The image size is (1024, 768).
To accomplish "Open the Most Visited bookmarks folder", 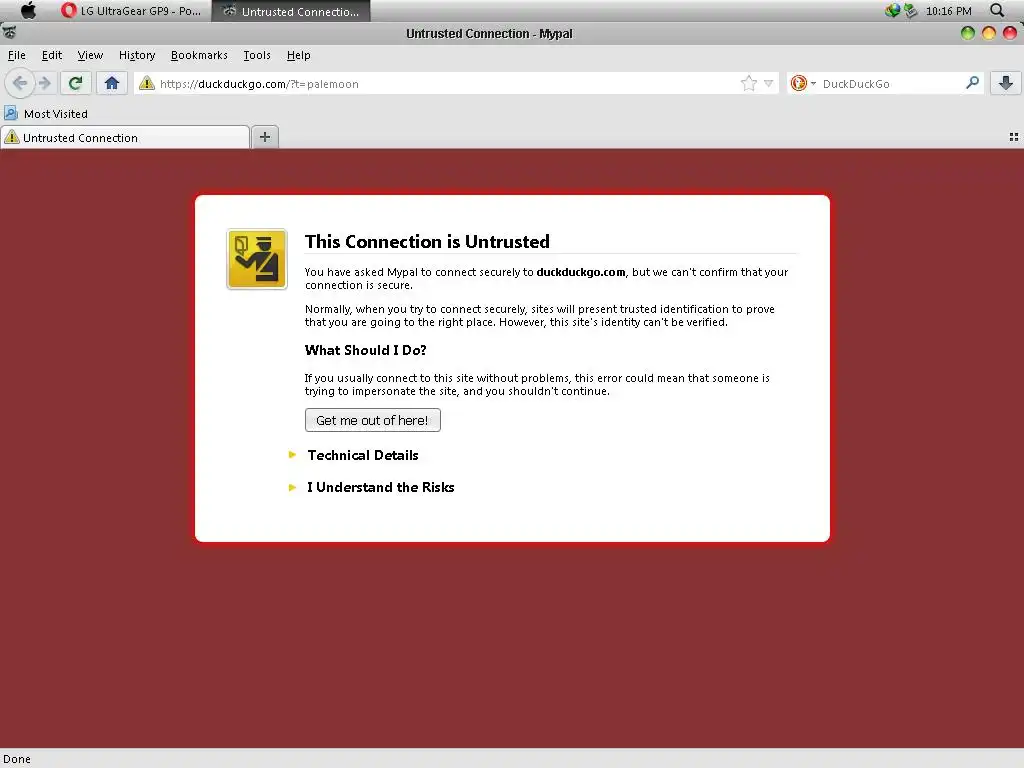I will 46,114.
